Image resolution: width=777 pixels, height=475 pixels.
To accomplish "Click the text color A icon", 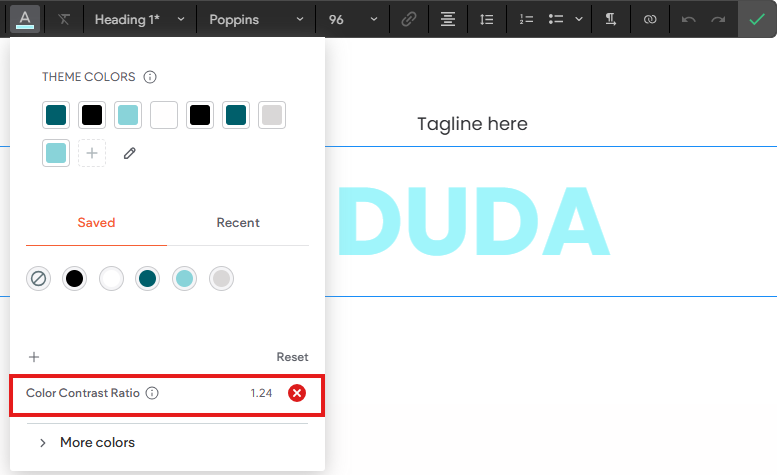I will coord(25,19).
